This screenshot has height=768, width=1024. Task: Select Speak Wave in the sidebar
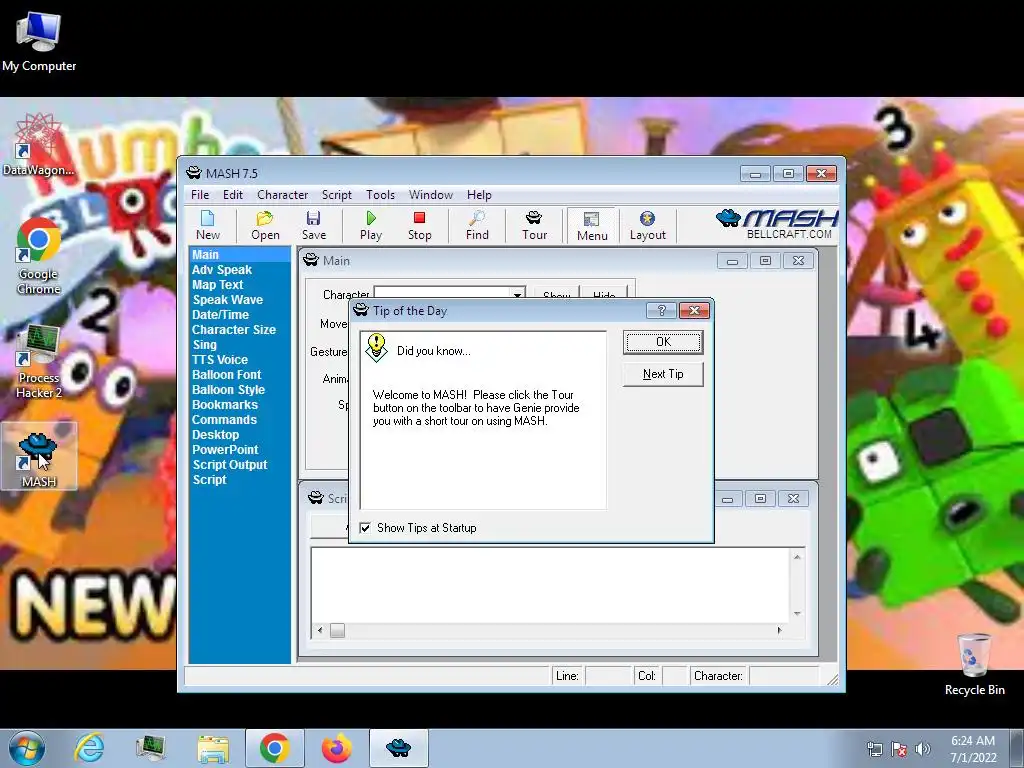click(x=227, y=300)
